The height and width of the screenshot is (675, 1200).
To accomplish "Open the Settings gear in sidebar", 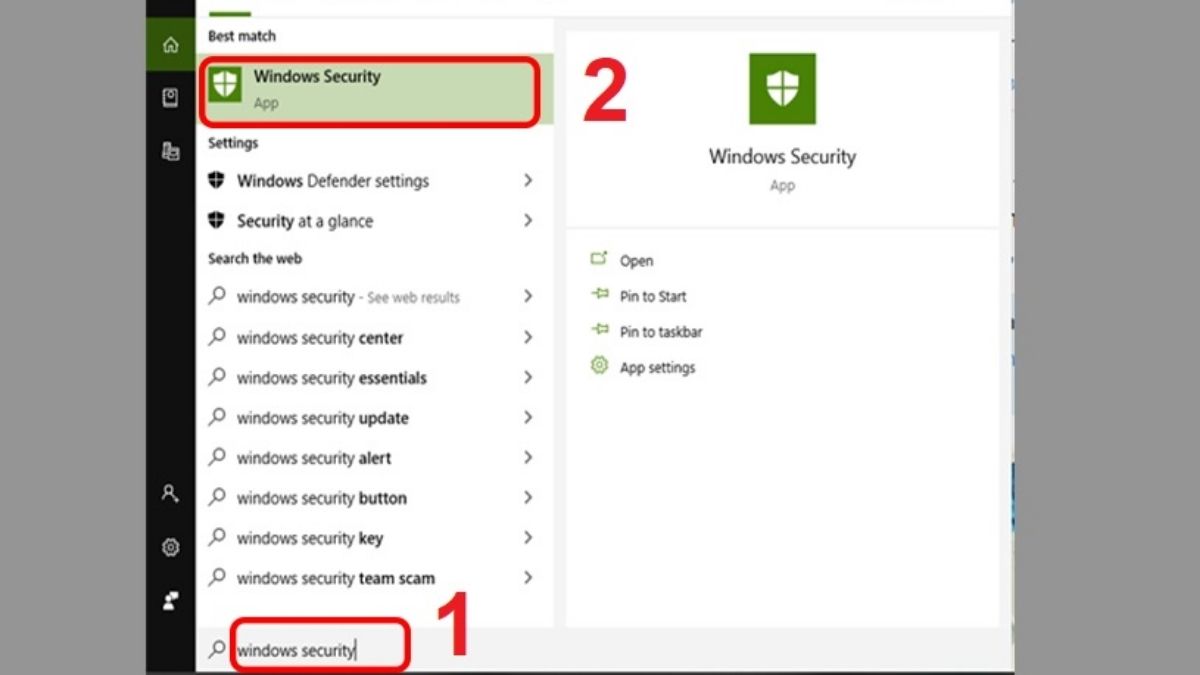I will [171, 547].
